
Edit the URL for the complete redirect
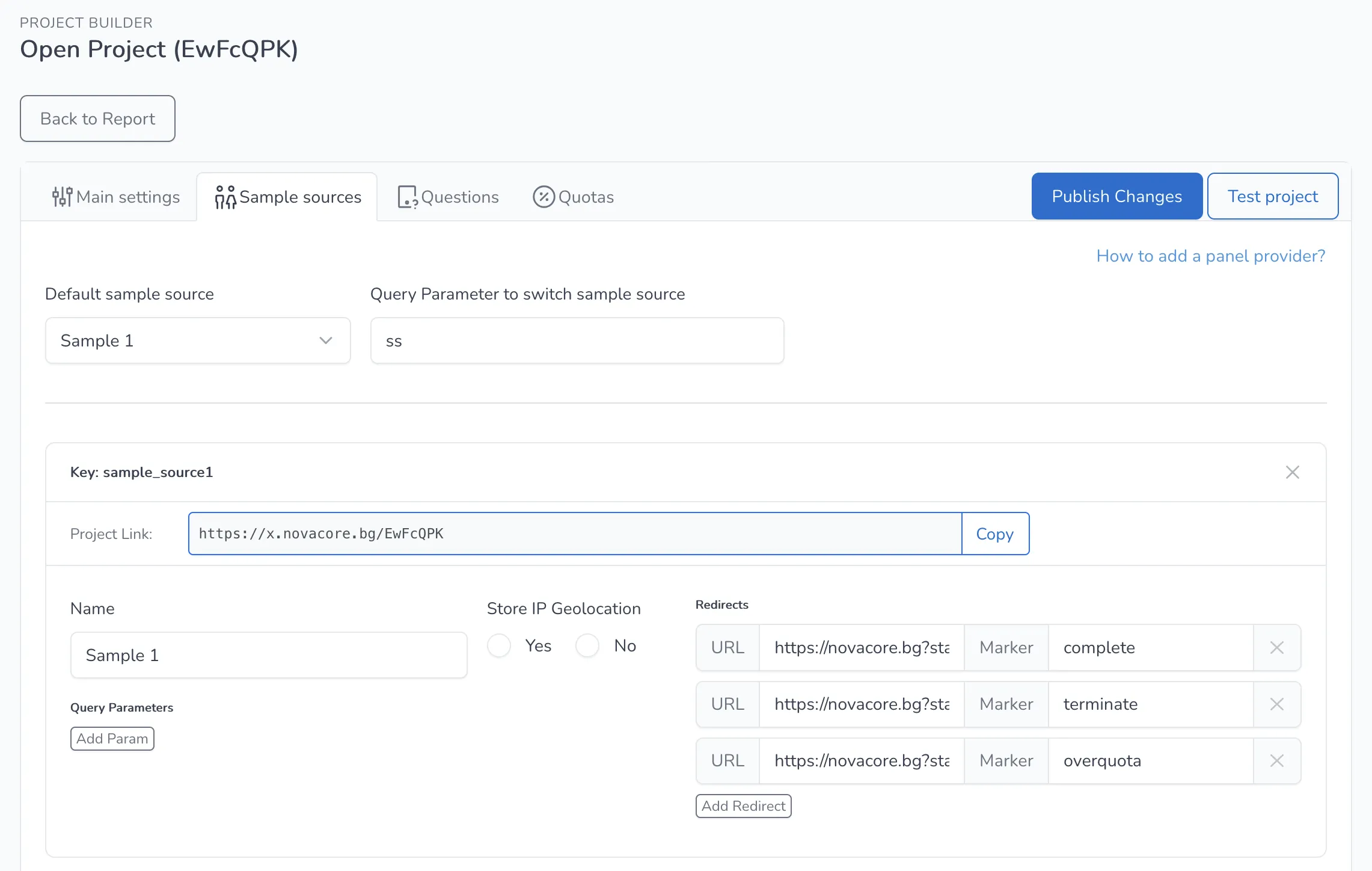tap(862, 647)
